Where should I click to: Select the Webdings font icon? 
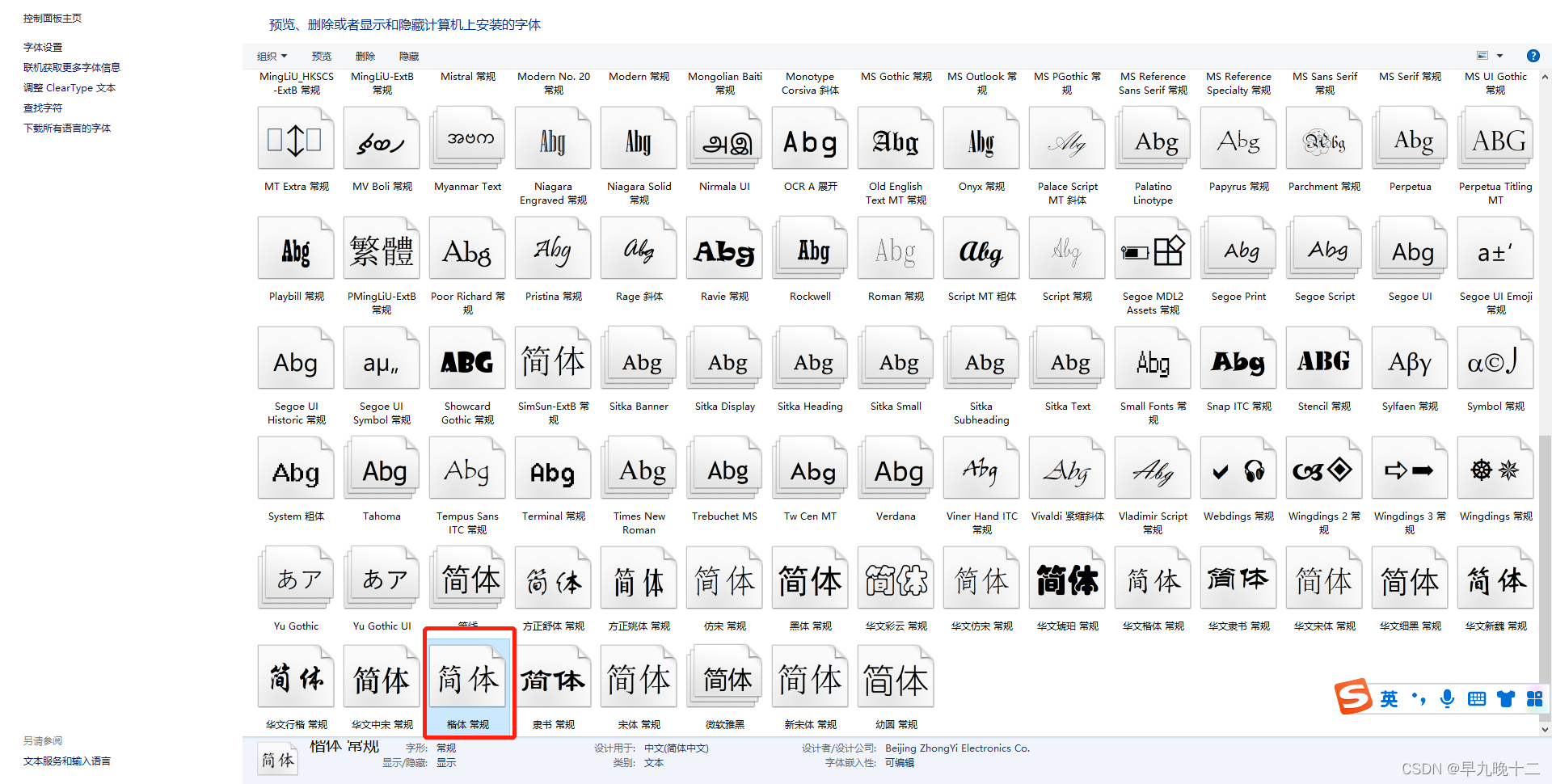click(x=1238, y=470)
